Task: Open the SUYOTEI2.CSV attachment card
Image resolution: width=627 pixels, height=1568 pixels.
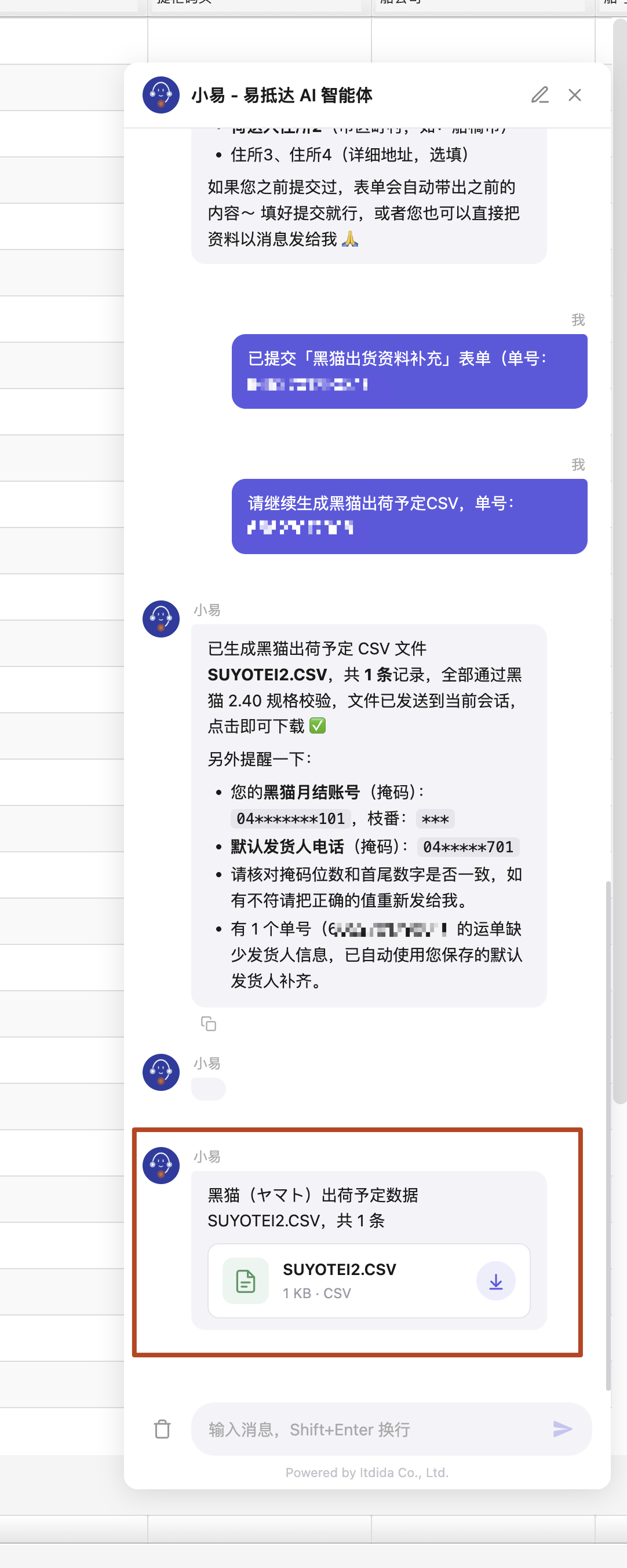Action: pyautogui.click(x=369, y=1281)
